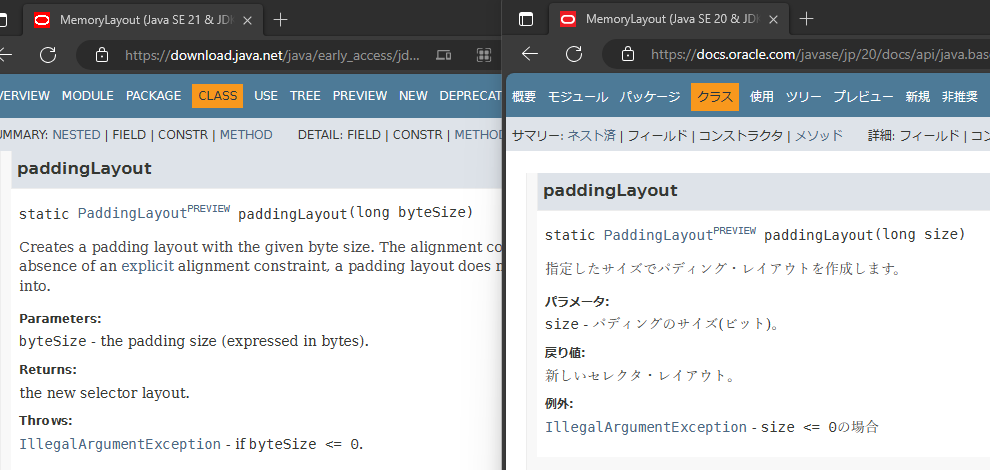Click the QR code icon in left address bar
Image resolution: width=990 pixels, height=470 pixels.
(x=484, y=55)
